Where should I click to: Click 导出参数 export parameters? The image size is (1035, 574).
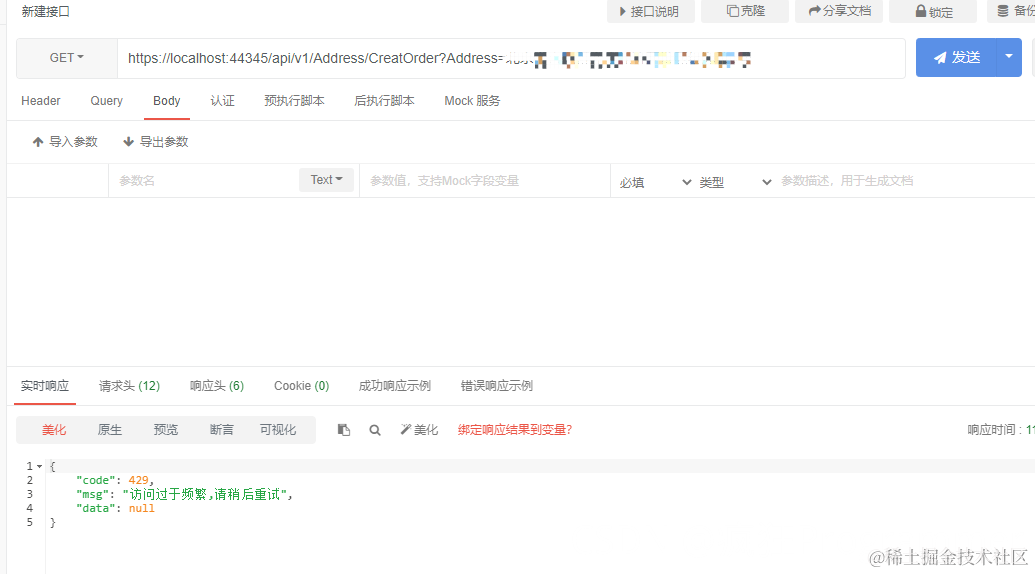156,142
